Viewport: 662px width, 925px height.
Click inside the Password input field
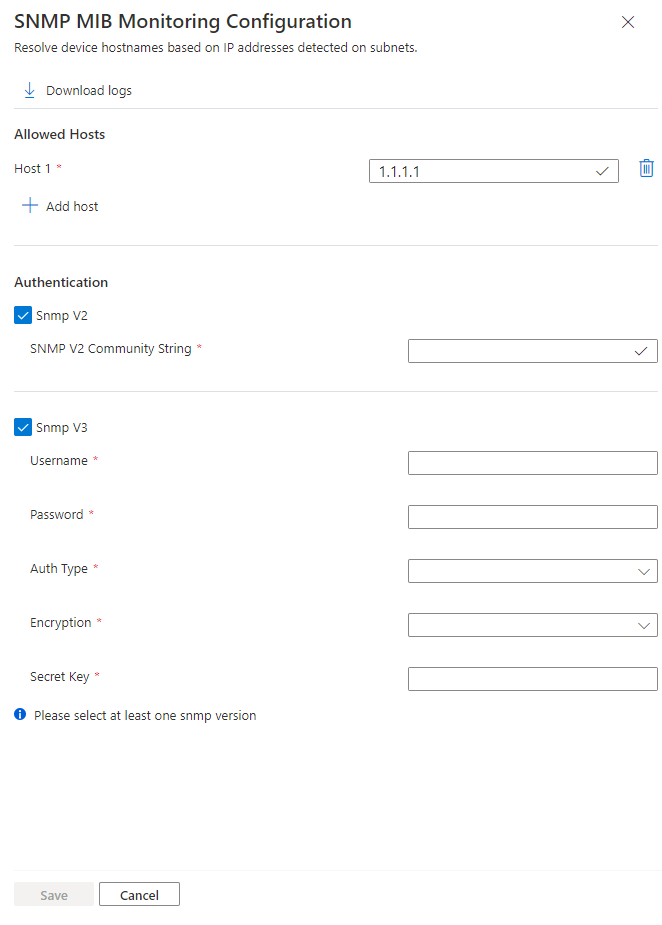pyautogui.click(x=532, y=516)
